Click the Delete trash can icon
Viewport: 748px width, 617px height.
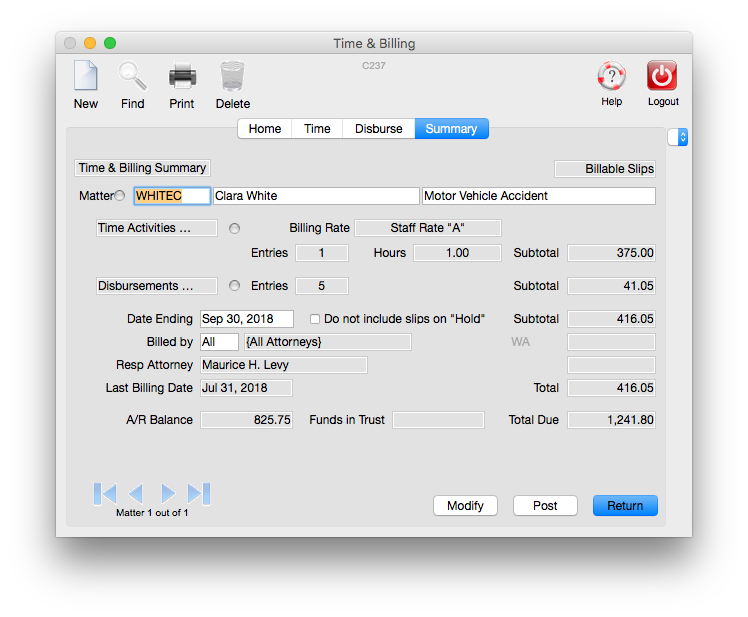(232, 77)
